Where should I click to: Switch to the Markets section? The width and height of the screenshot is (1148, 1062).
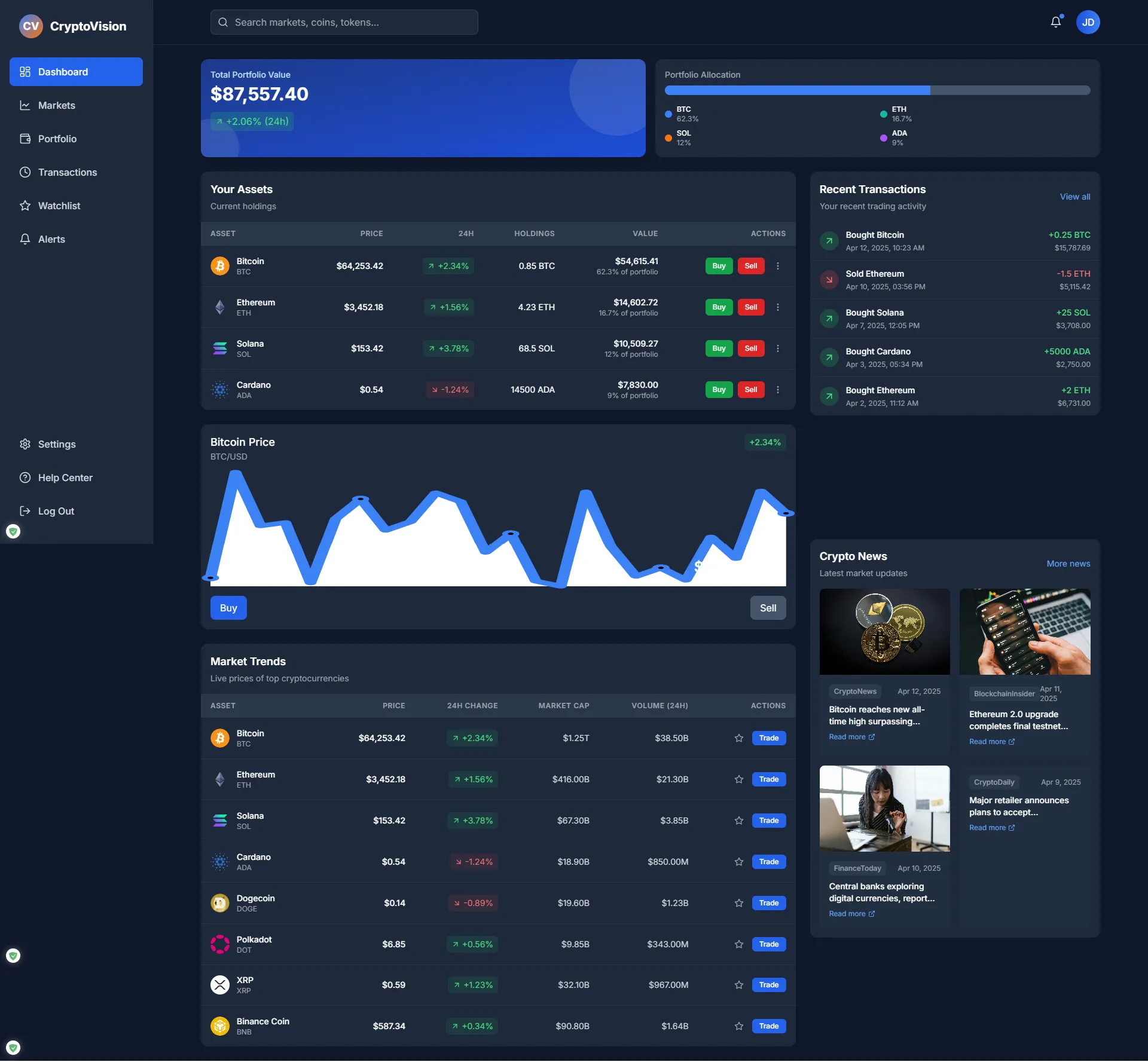56,105
